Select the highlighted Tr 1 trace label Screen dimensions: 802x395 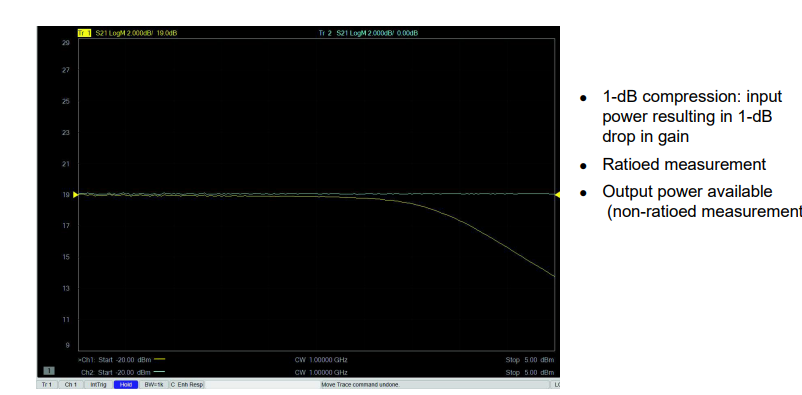click(x=84, y=33)
